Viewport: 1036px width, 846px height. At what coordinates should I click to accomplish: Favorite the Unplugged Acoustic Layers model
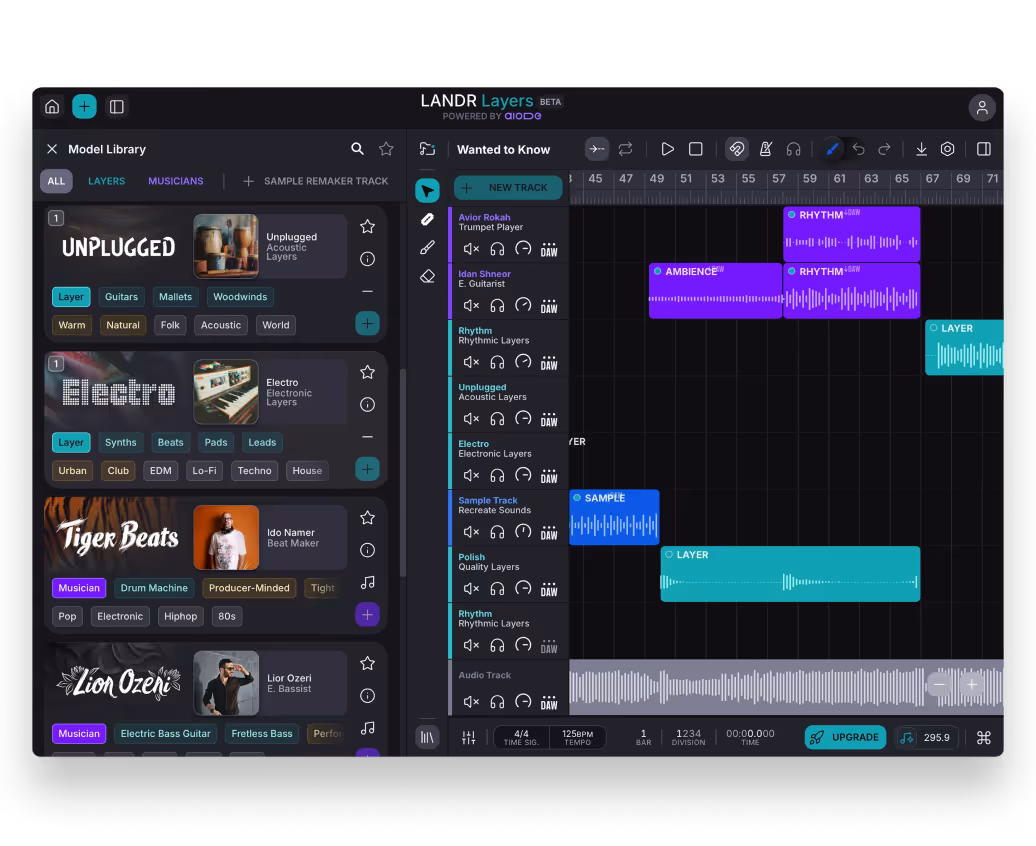pos(367,227)
